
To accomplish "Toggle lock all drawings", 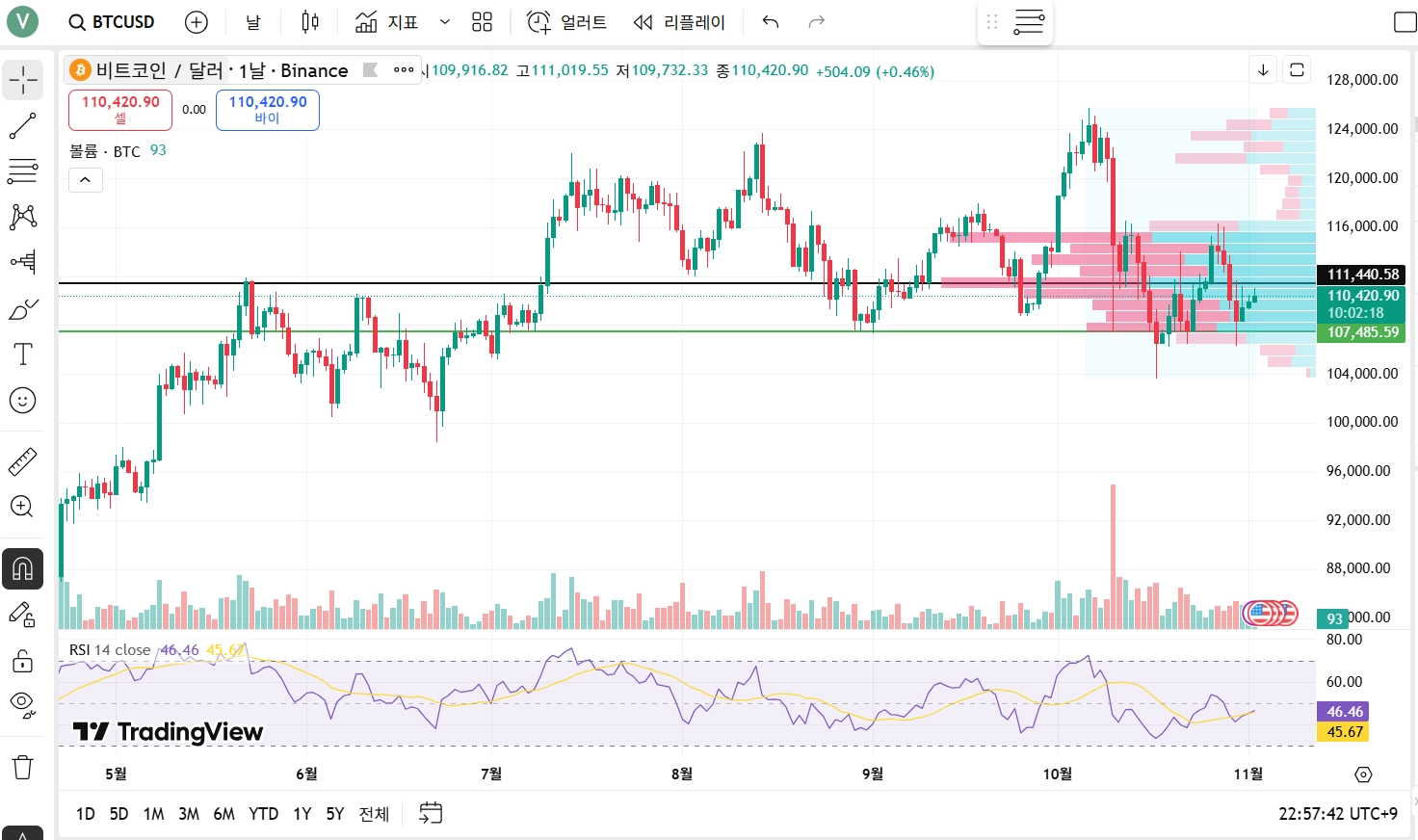I will [23, 661].
